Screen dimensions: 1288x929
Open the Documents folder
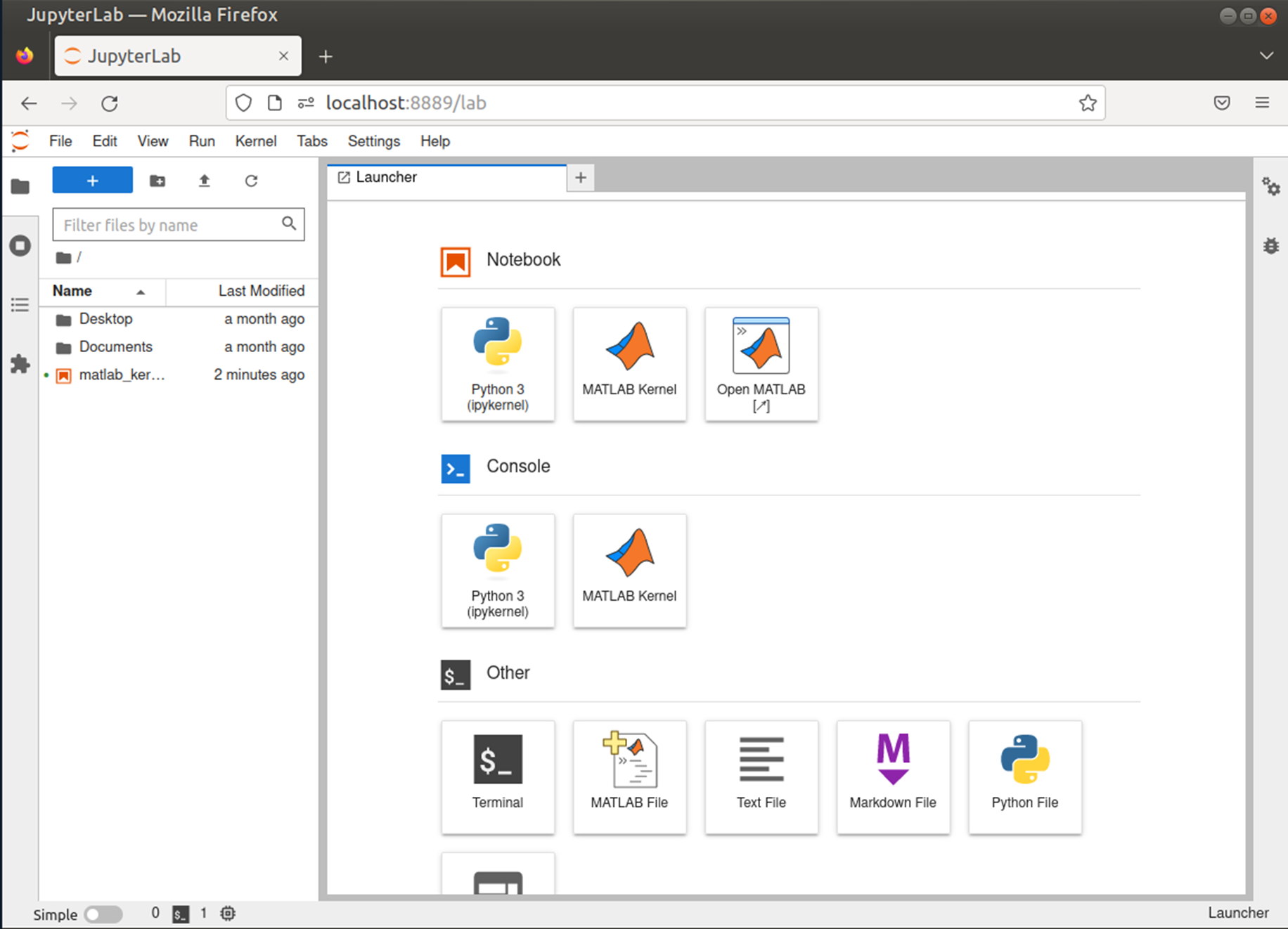click(x=115, y=347)
